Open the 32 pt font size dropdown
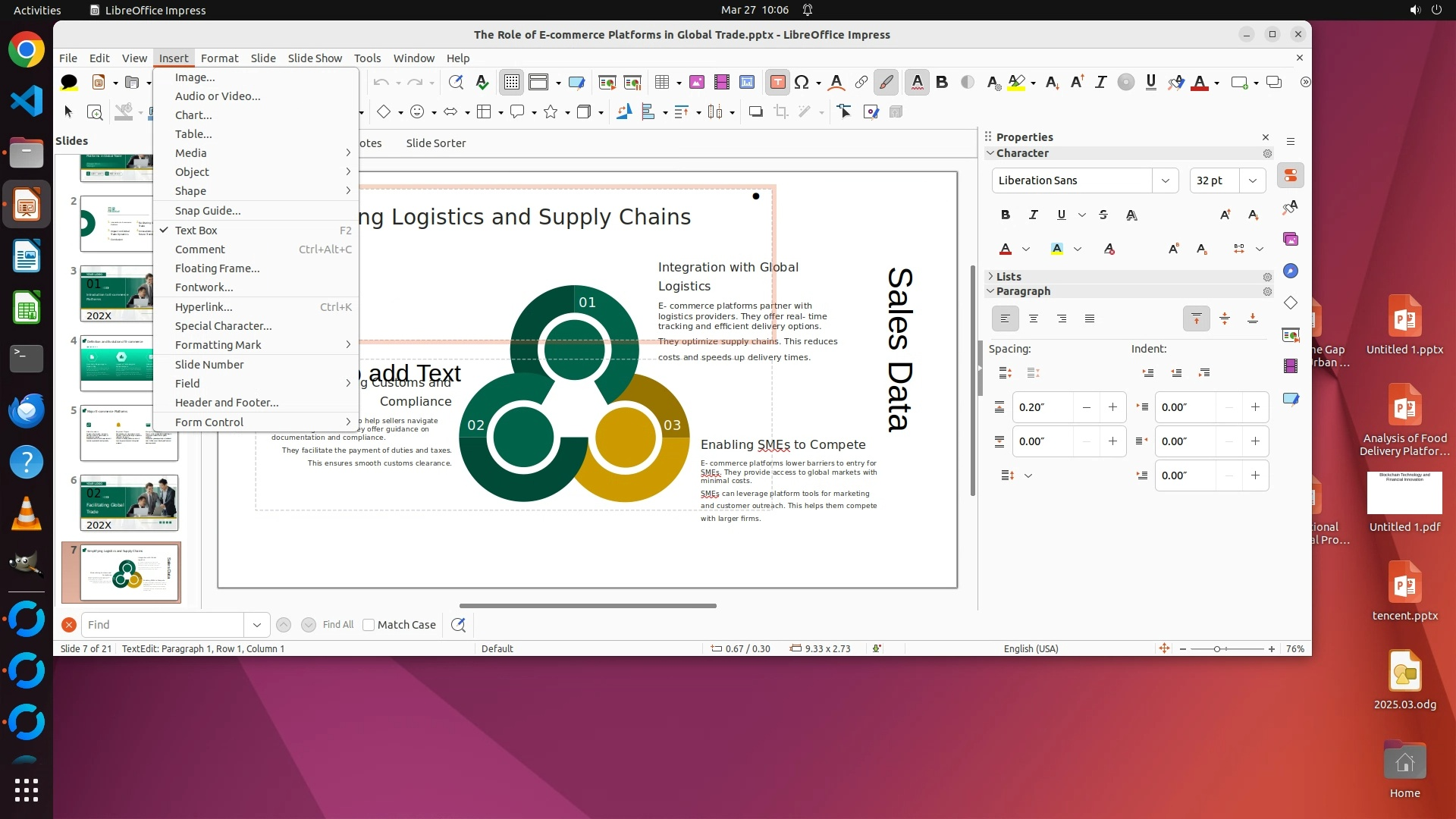 (1253, 180)
